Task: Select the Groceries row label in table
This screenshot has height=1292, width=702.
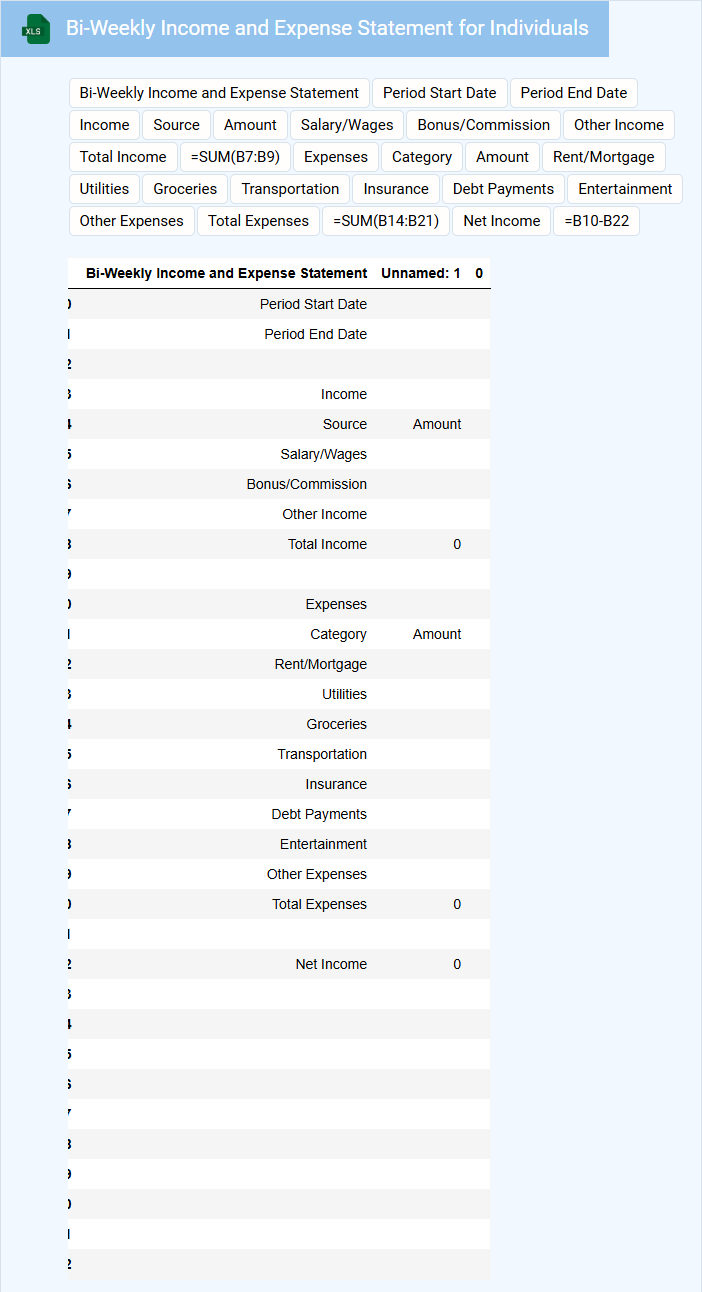Action: (x=336, y=724)
